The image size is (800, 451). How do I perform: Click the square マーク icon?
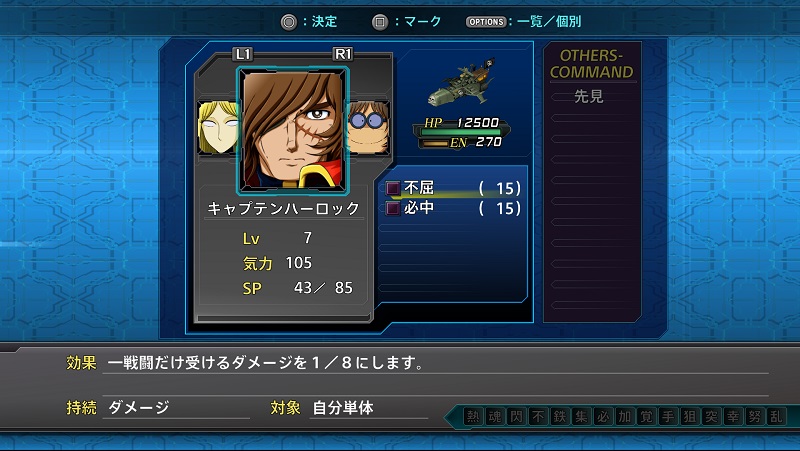(380, 22)
